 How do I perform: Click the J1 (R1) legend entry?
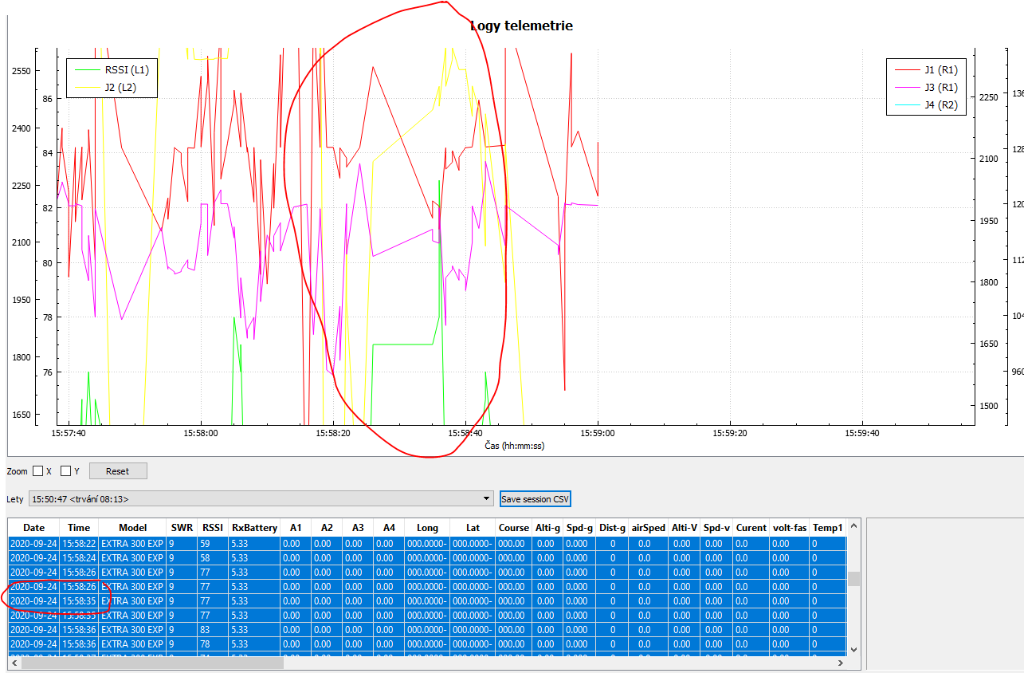tap(940, 70)
